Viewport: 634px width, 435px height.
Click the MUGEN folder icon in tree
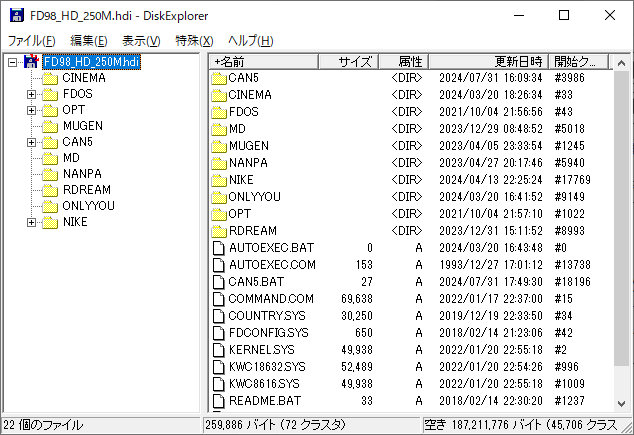point(49,126)
